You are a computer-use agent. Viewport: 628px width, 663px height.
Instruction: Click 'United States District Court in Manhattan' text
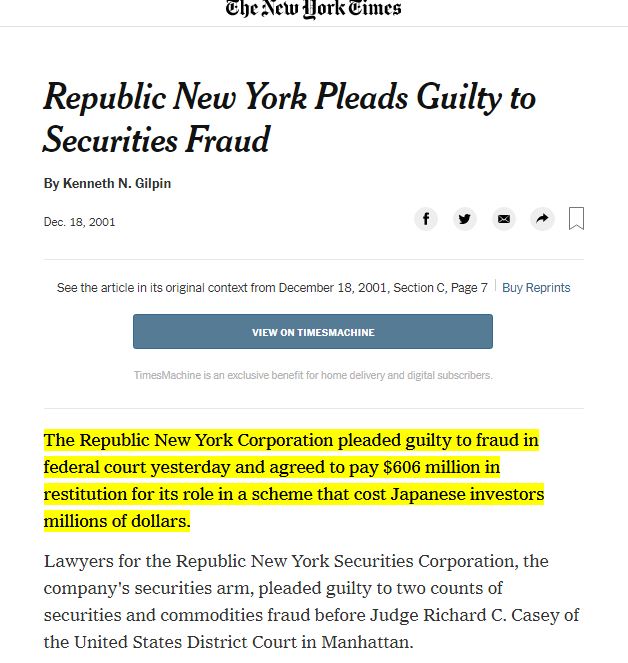[243, 642]
